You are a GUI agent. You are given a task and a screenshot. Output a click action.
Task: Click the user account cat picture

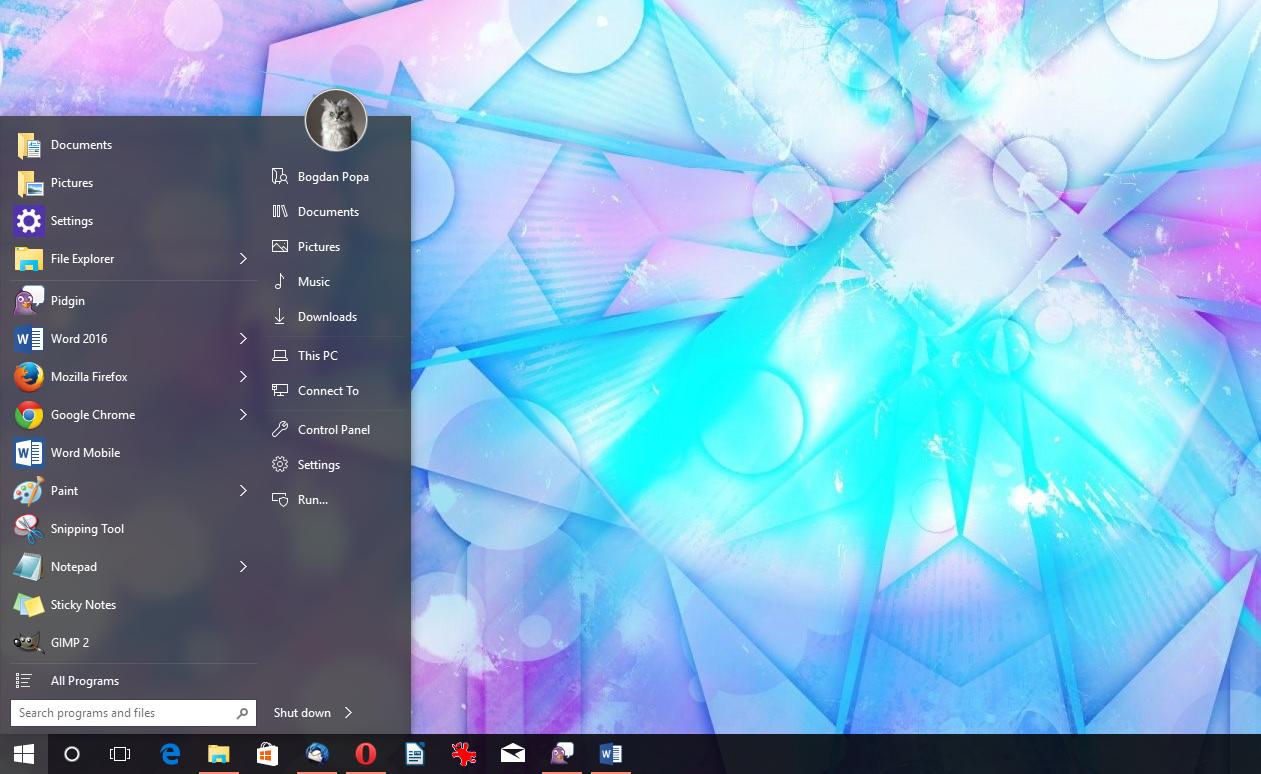click(336, 120)
